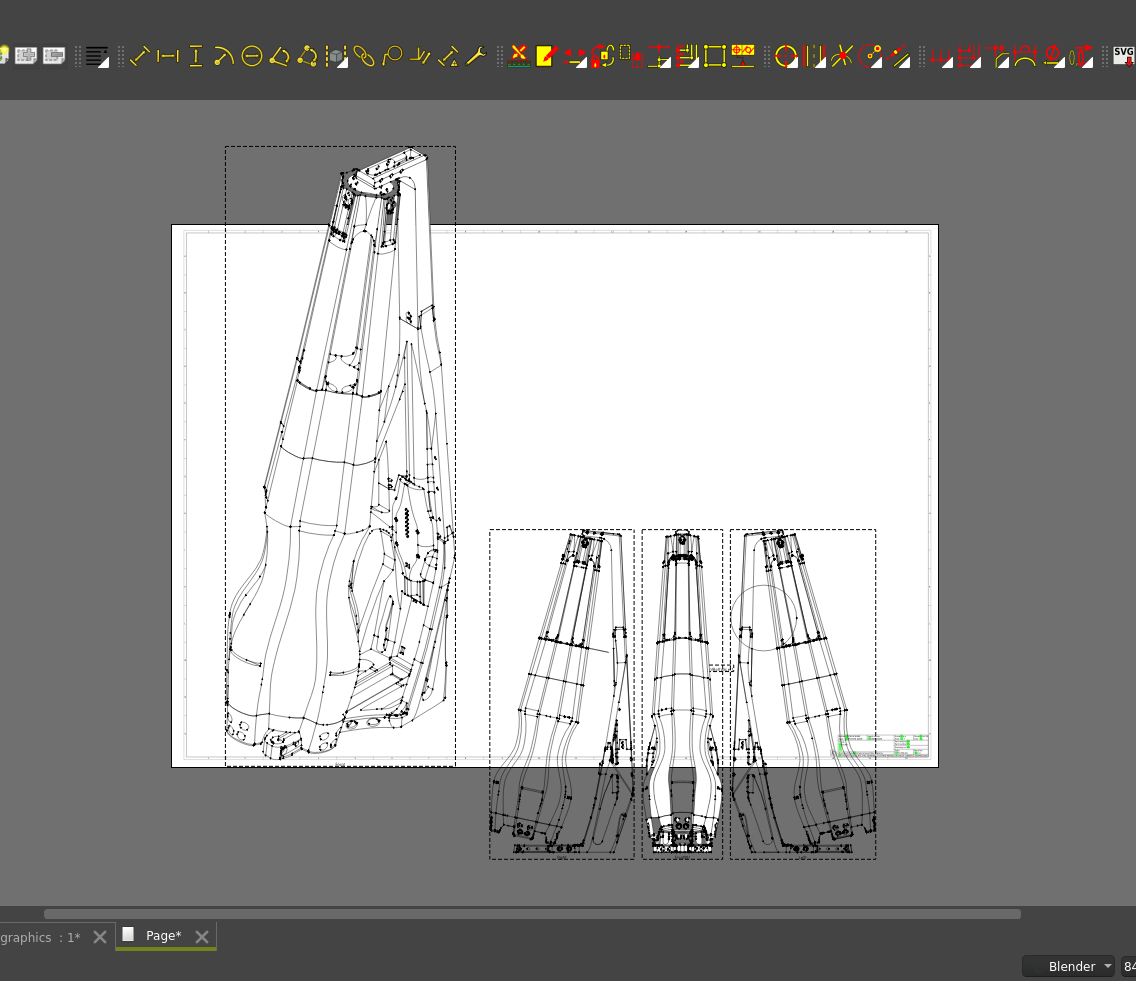Click the detail highlight circle in right view
Screen dimensions: 1136x981
click(764, 618)
